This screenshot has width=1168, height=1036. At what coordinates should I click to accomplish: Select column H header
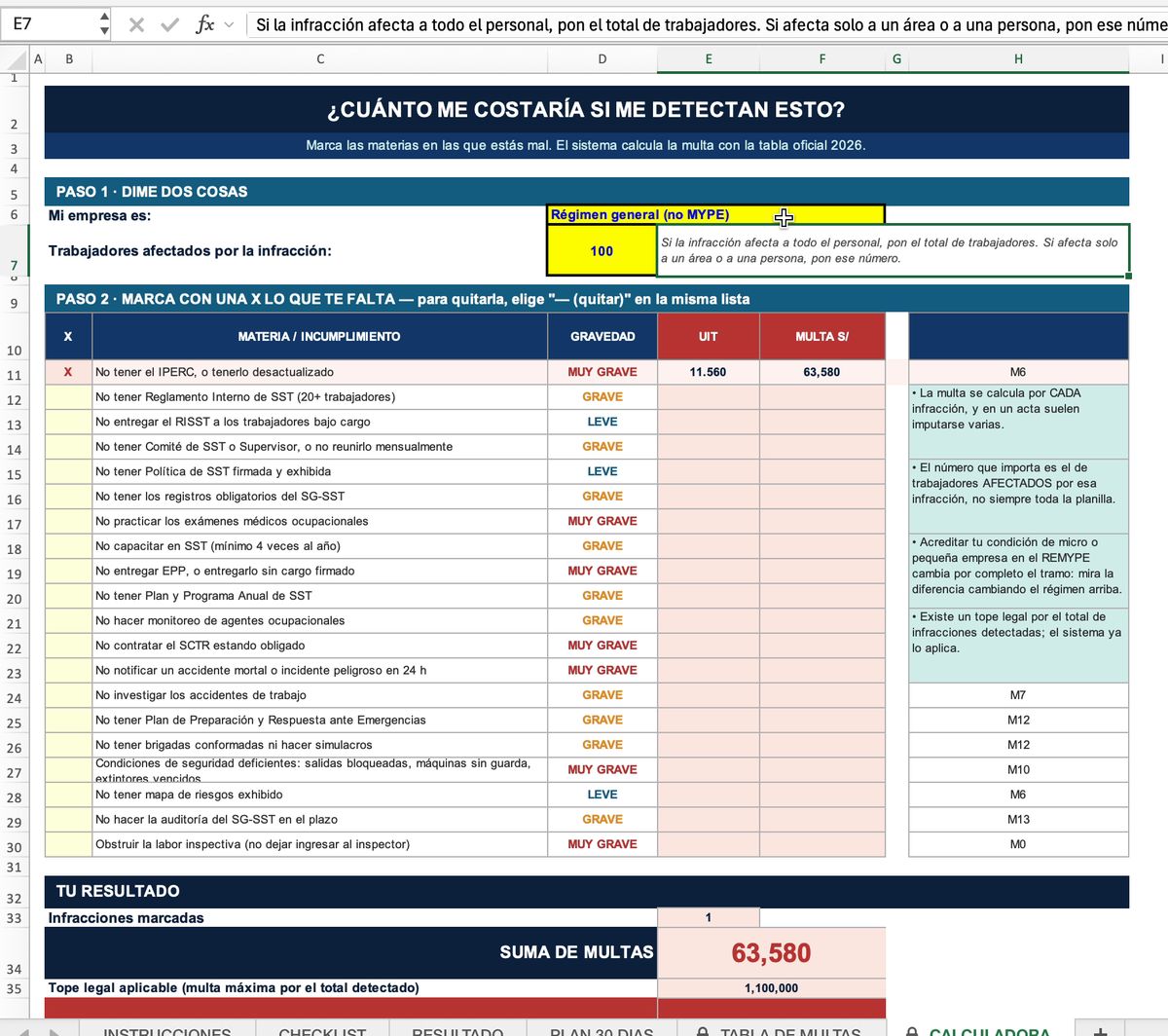coord(1018,59)
